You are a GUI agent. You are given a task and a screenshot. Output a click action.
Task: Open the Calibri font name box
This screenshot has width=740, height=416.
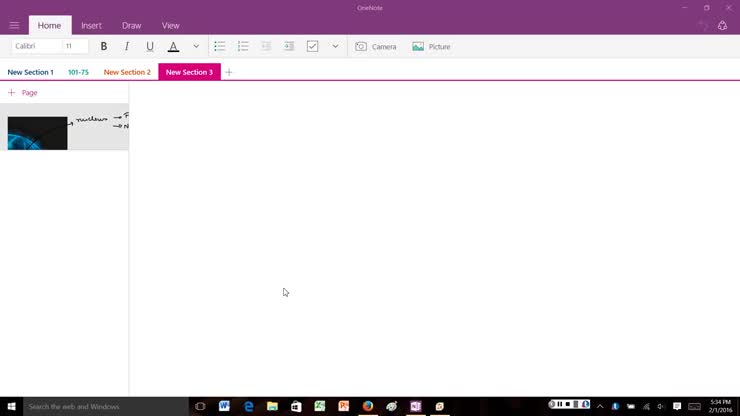[x=36, y=46]
